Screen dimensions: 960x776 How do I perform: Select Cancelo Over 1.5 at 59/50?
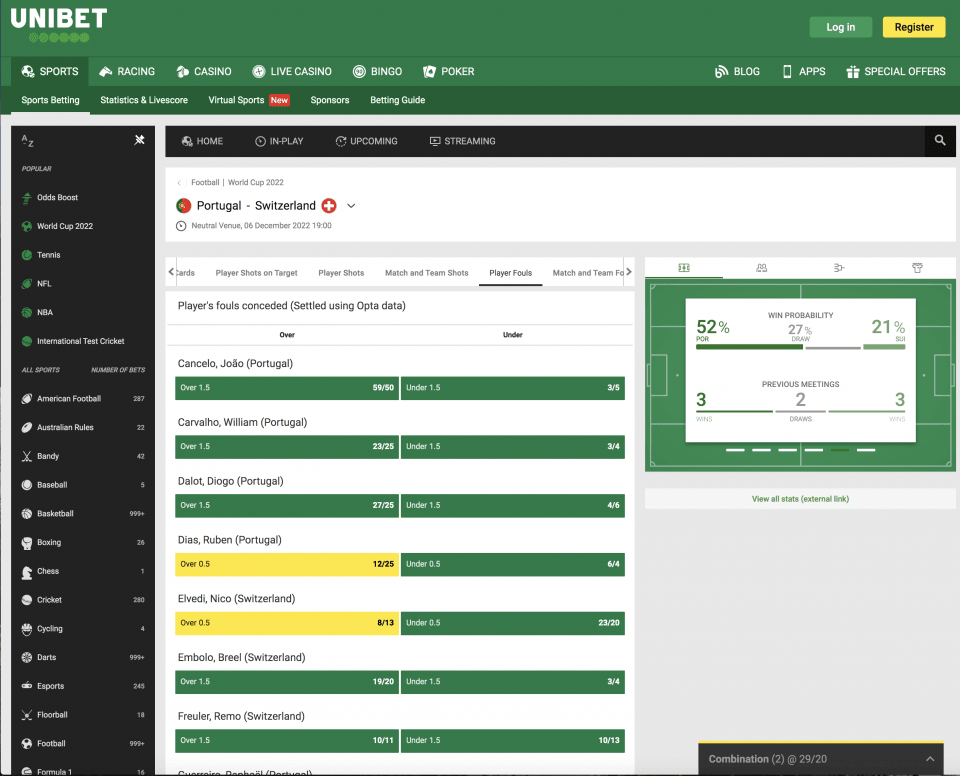[287, 388]
